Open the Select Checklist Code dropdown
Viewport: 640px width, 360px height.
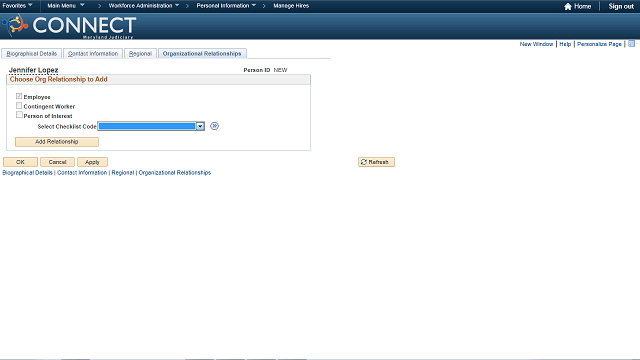coord(151,126)
